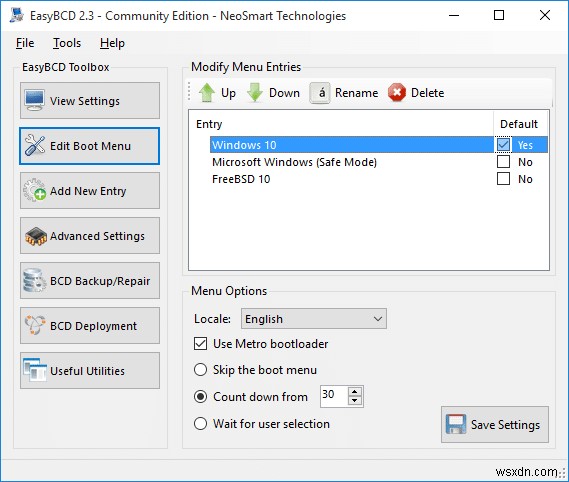
Task: Toggle Use Metro bootloader checkbox
Action: [x=200, y=344]
